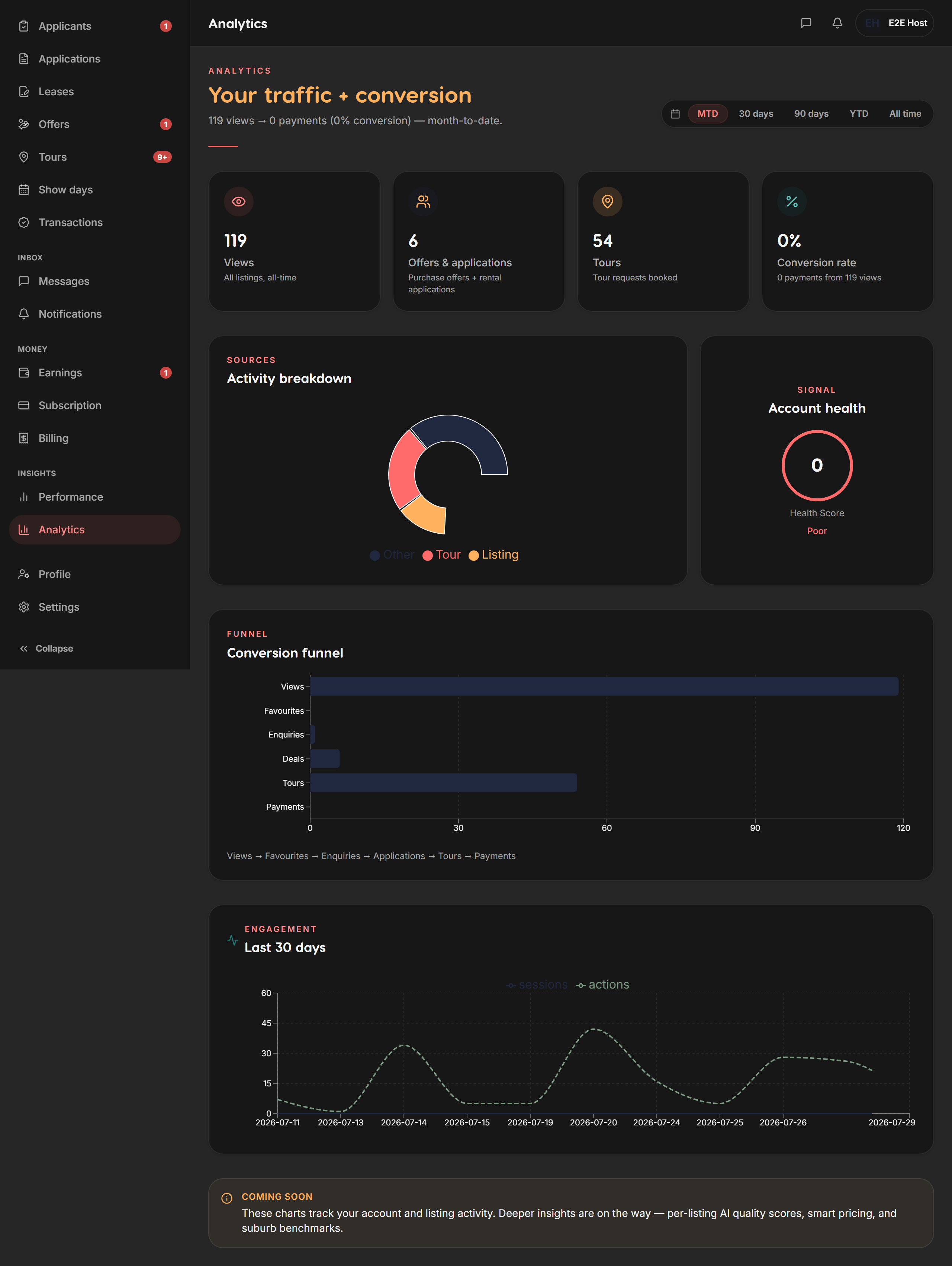Click the Applications document icon
The image size is (952, 1266).
pyautogui.click(x=23, y=59)
